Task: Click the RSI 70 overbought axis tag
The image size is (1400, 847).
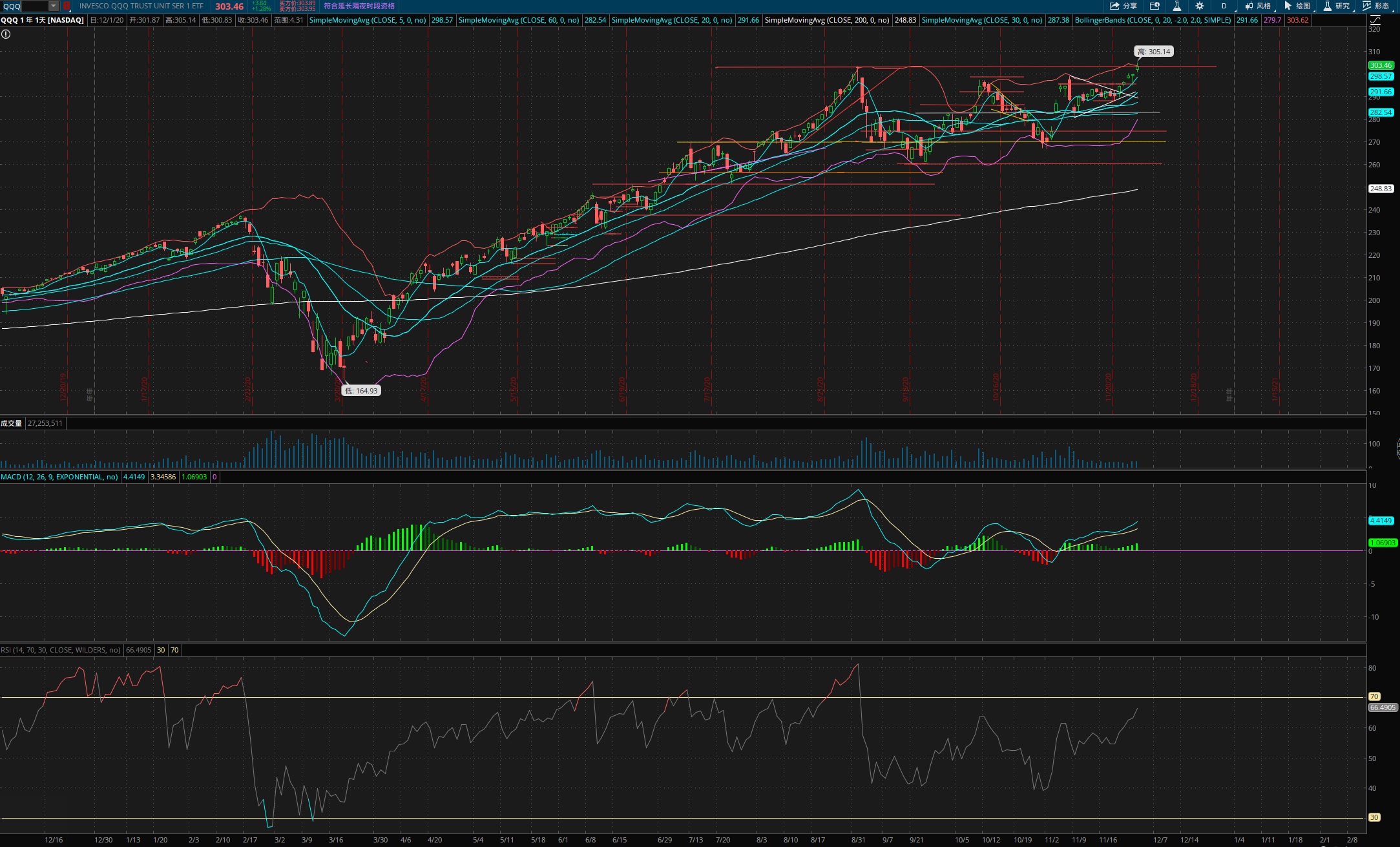Action: tap(1374, 696)
